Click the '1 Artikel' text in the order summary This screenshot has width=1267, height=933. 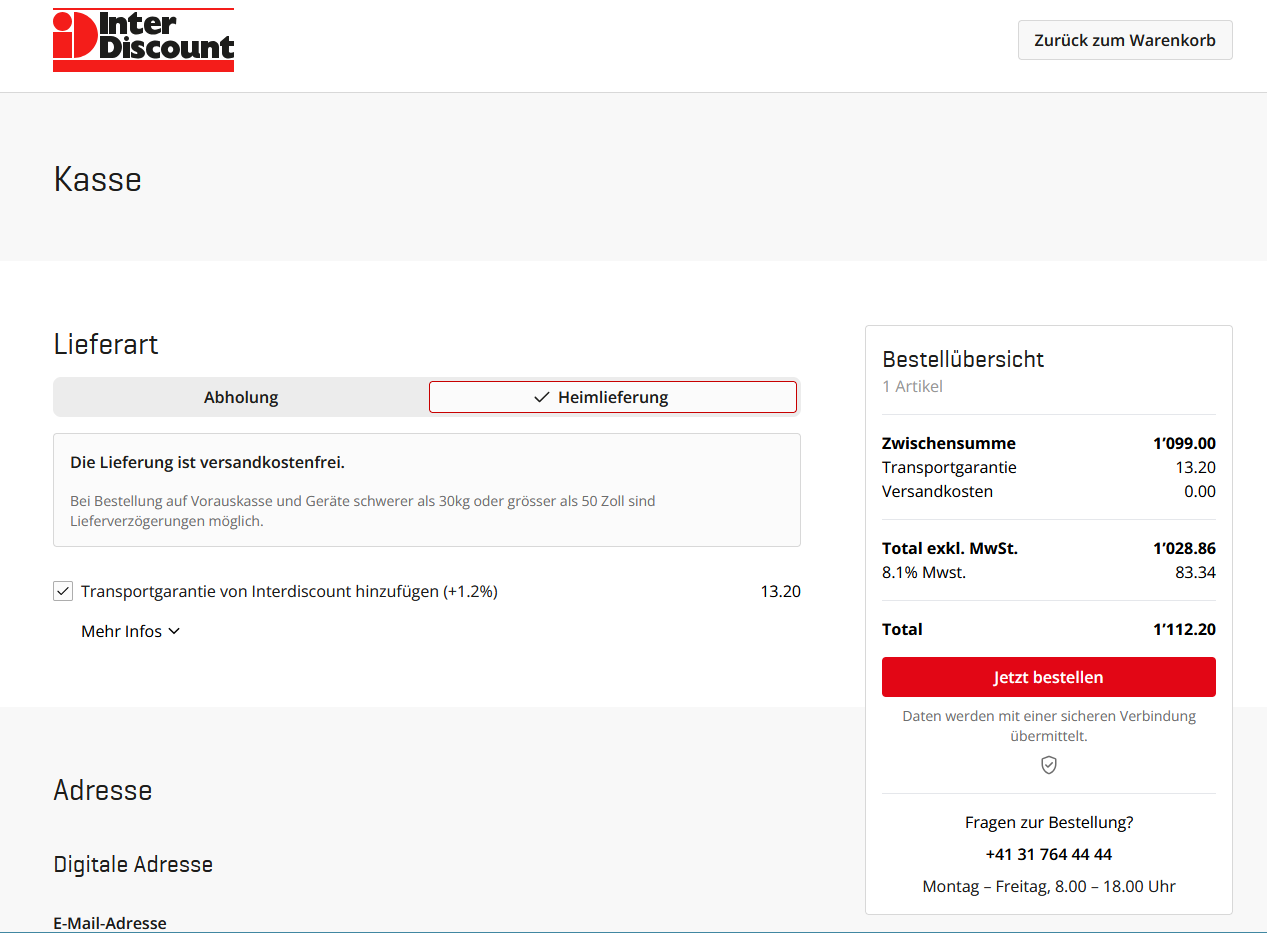[912, 386]
